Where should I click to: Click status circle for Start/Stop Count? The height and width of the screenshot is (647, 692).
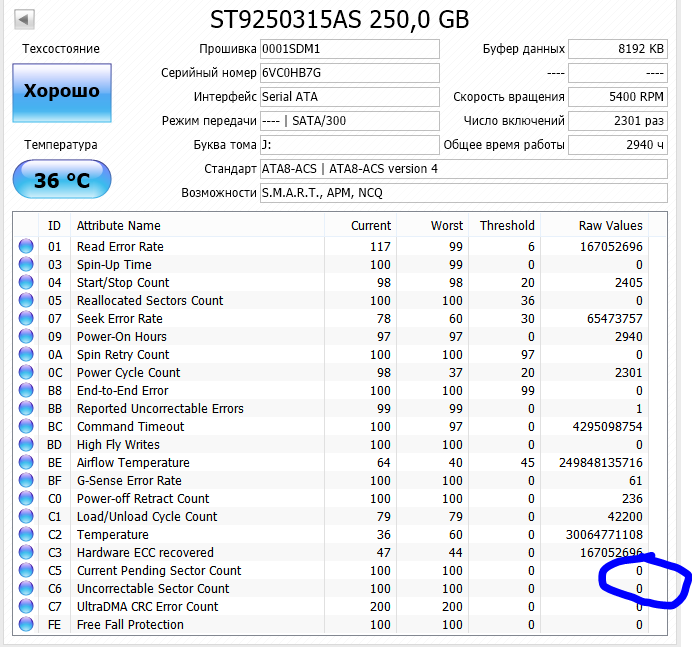(x=26, y=282)
